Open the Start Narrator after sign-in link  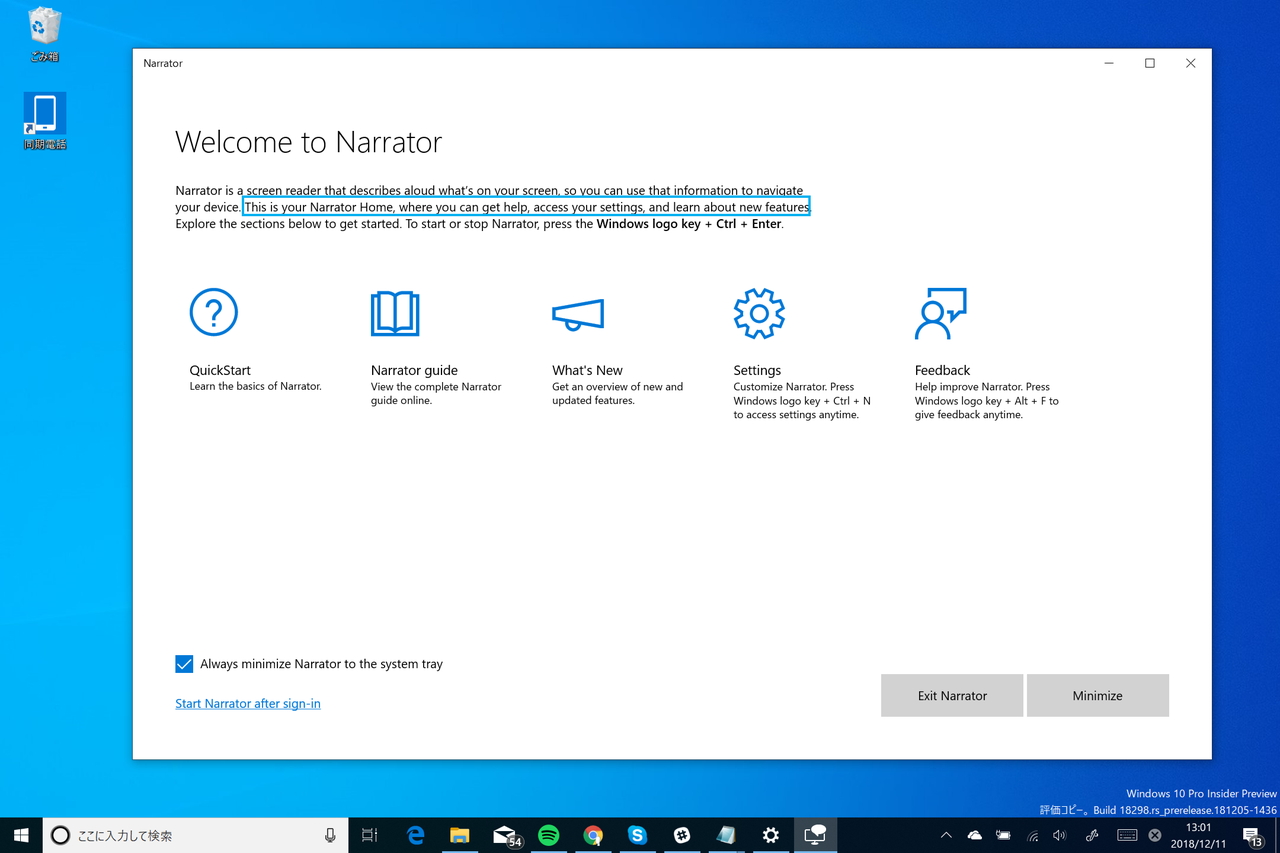(x=248, y=704)
